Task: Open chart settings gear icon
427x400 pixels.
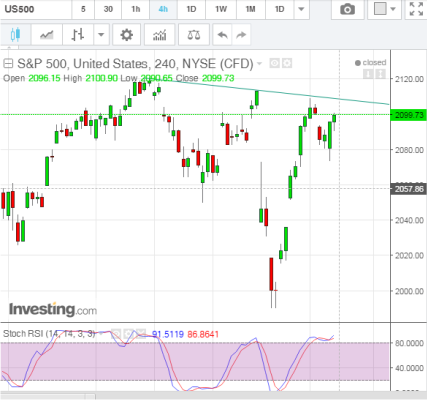Action: pyautogui.click(x=126, y=34)
